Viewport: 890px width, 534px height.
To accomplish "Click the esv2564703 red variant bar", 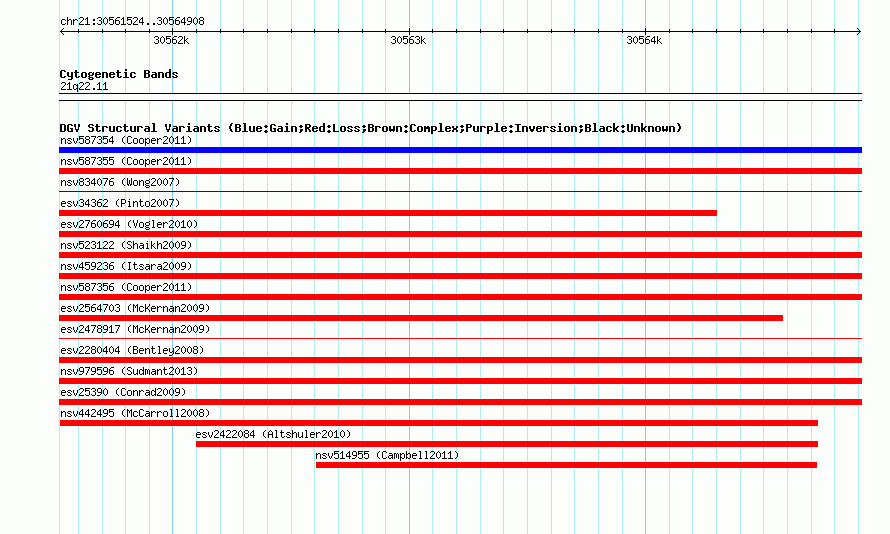I will (x=421, y=318).
